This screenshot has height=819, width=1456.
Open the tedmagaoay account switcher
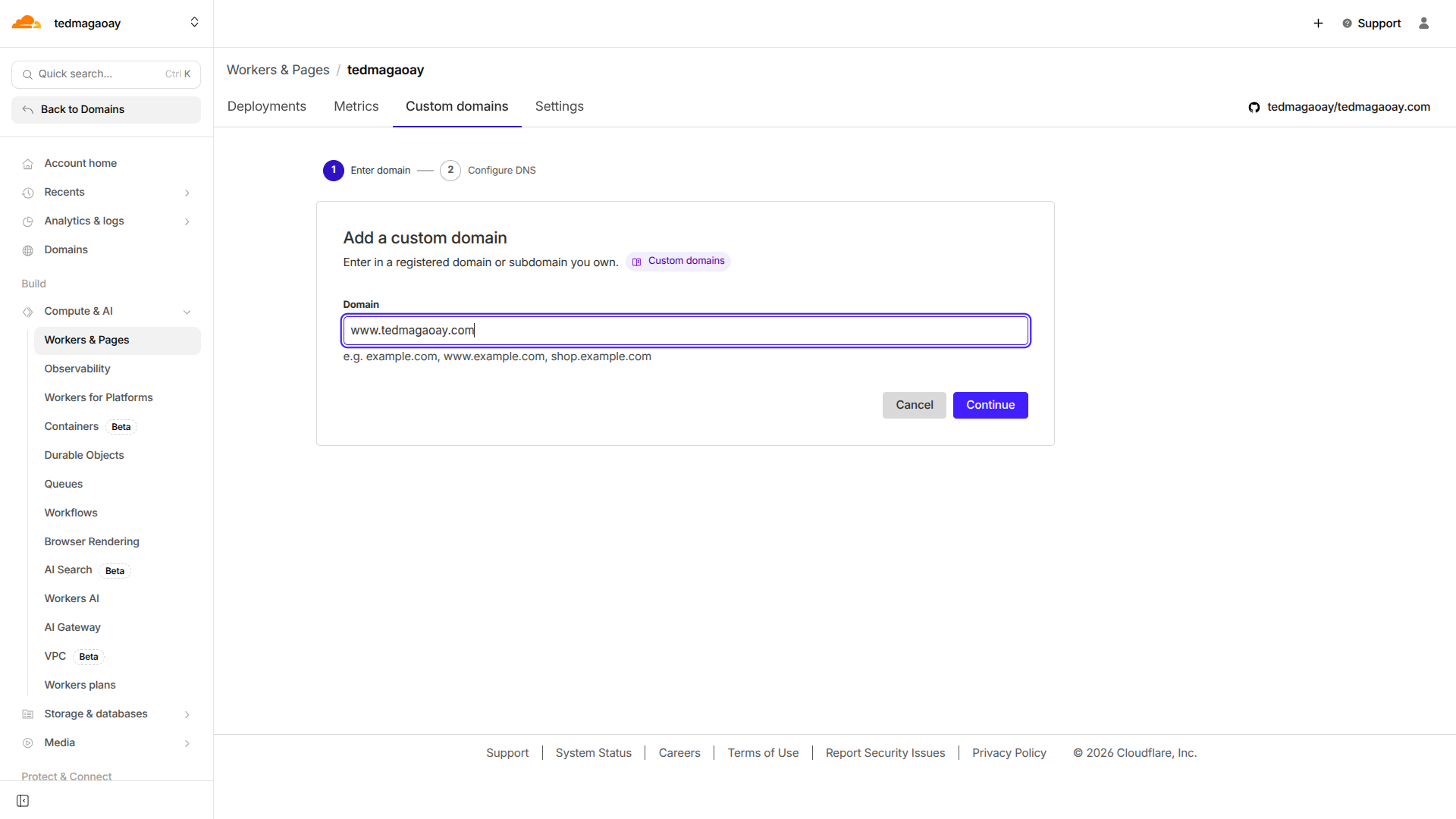[x=194, y=23]
